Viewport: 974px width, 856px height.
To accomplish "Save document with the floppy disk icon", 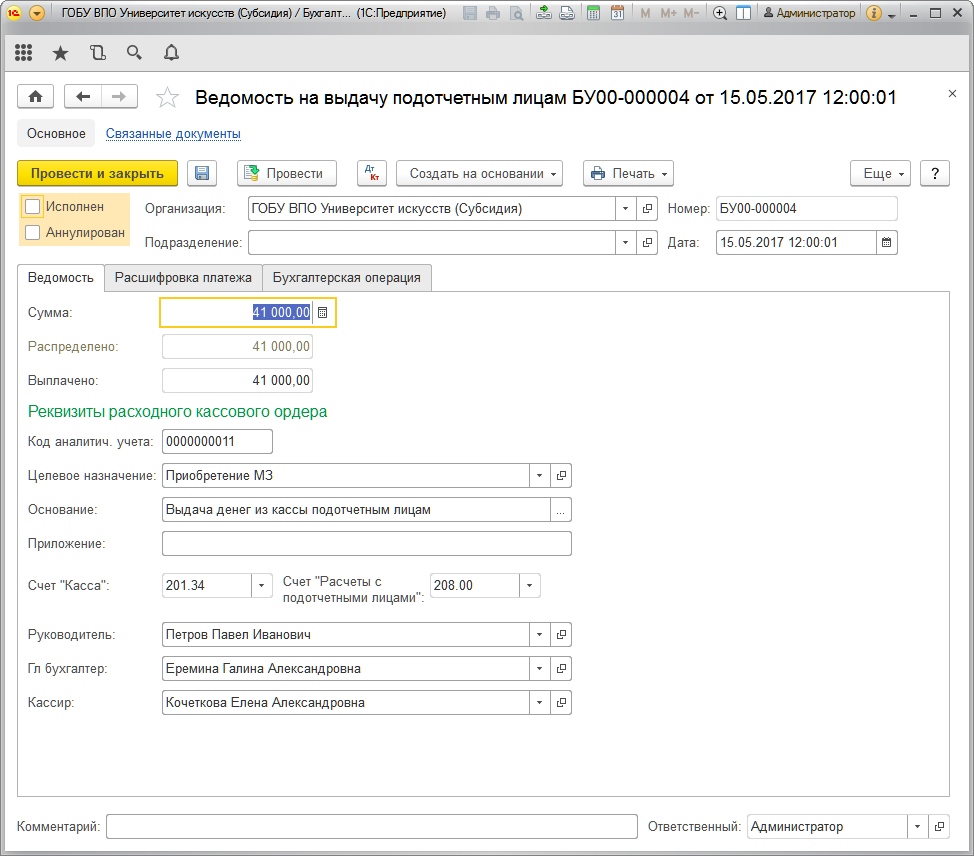I will tap(202, 173).
